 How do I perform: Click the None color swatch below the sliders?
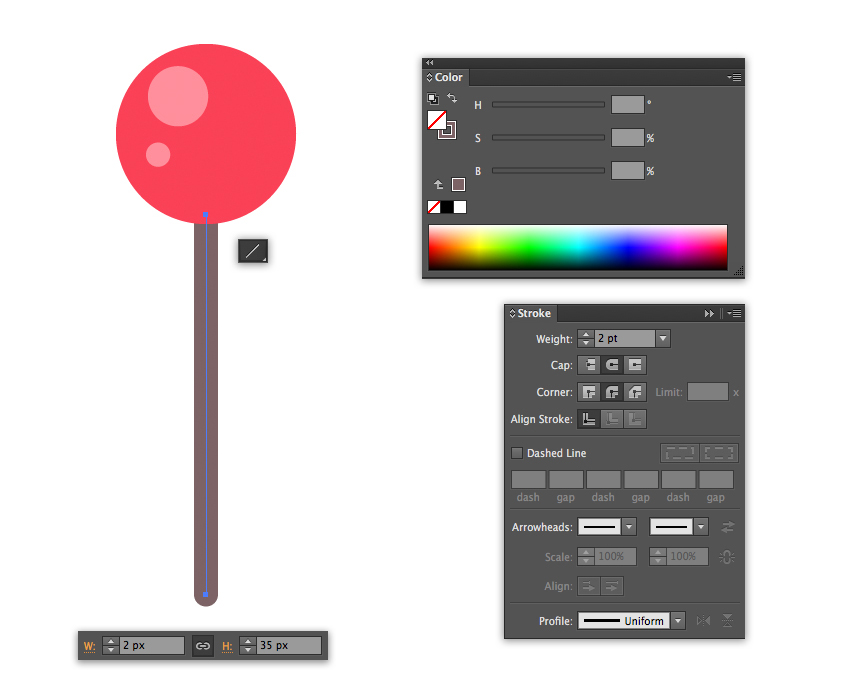pos(434,207)
